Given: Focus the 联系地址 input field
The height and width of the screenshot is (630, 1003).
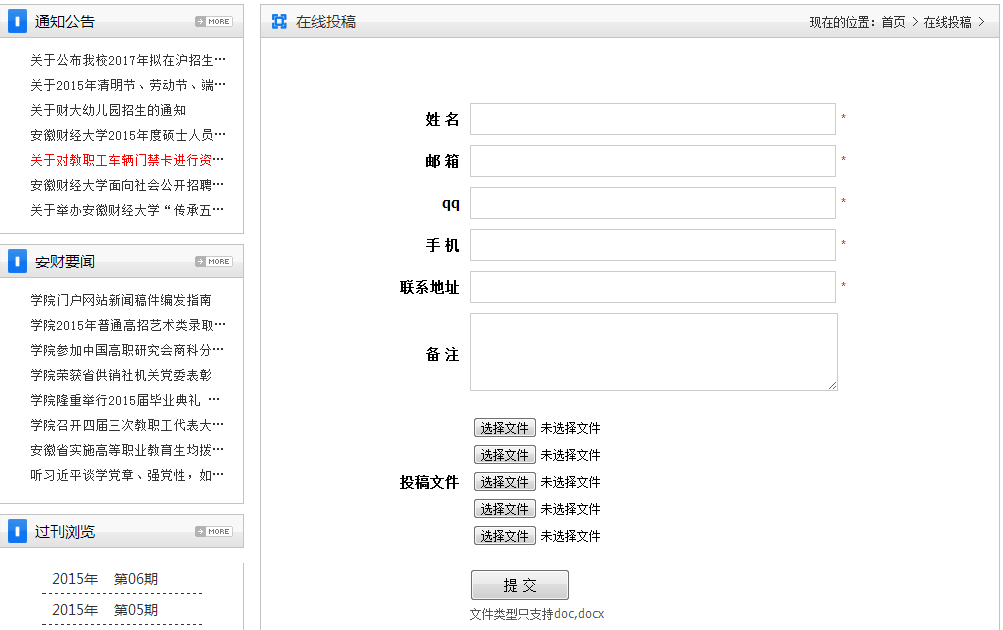Looking at the screenshot, I should (652, 287).
